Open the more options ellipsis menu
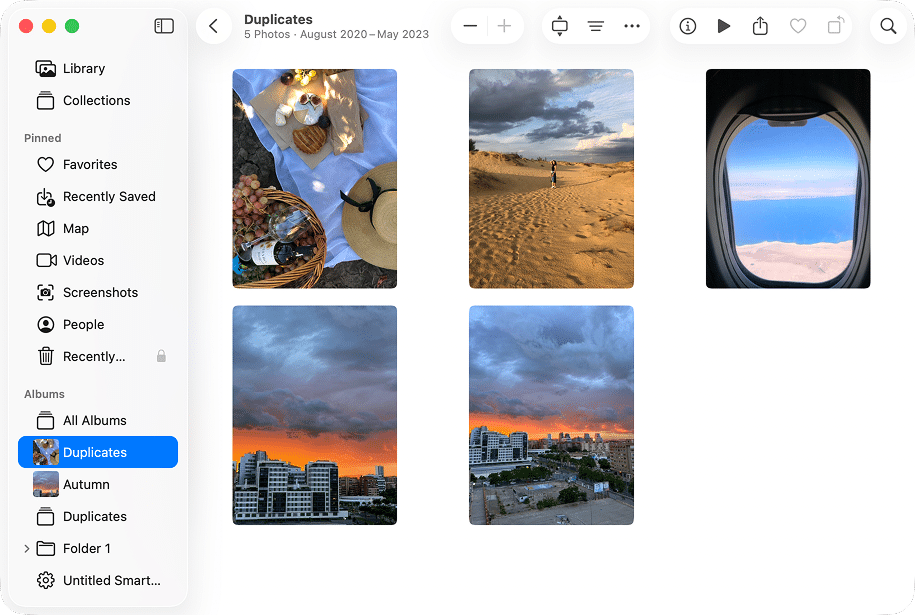This screenshot has height=615, width=915. tap(632, 26)
